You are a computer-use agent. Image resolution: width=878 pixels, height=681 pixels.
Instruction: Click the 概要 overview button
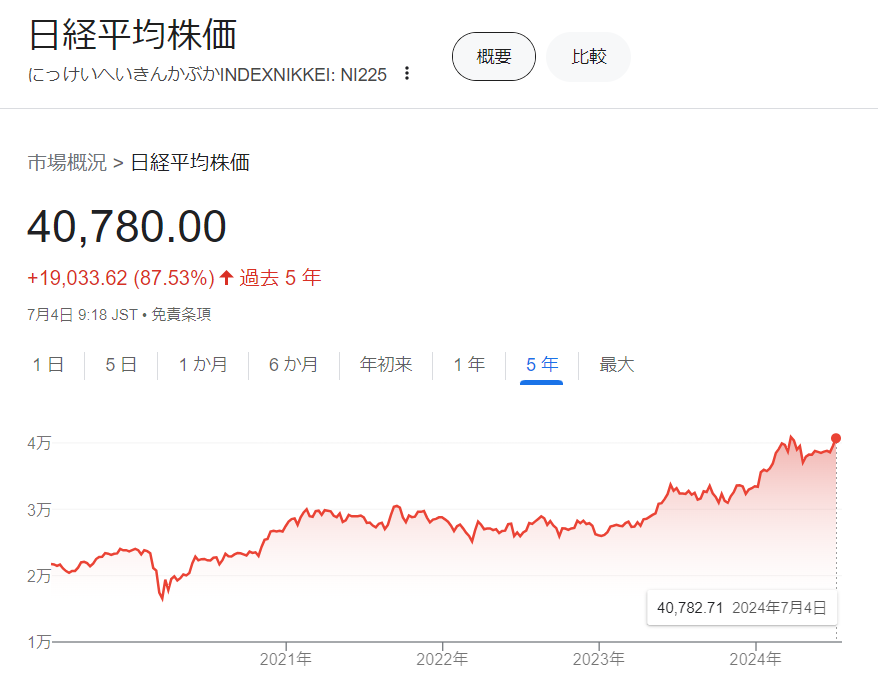[x=493, y=57]
